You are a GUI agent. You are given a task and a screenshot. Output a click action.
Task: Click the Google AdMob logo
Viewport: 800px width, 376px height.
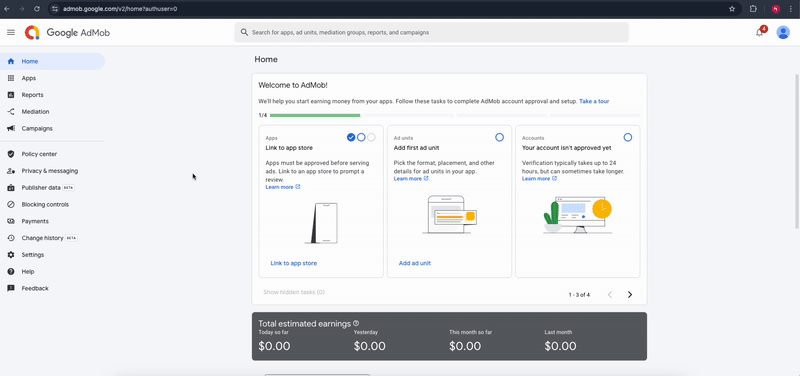(67, 33)
